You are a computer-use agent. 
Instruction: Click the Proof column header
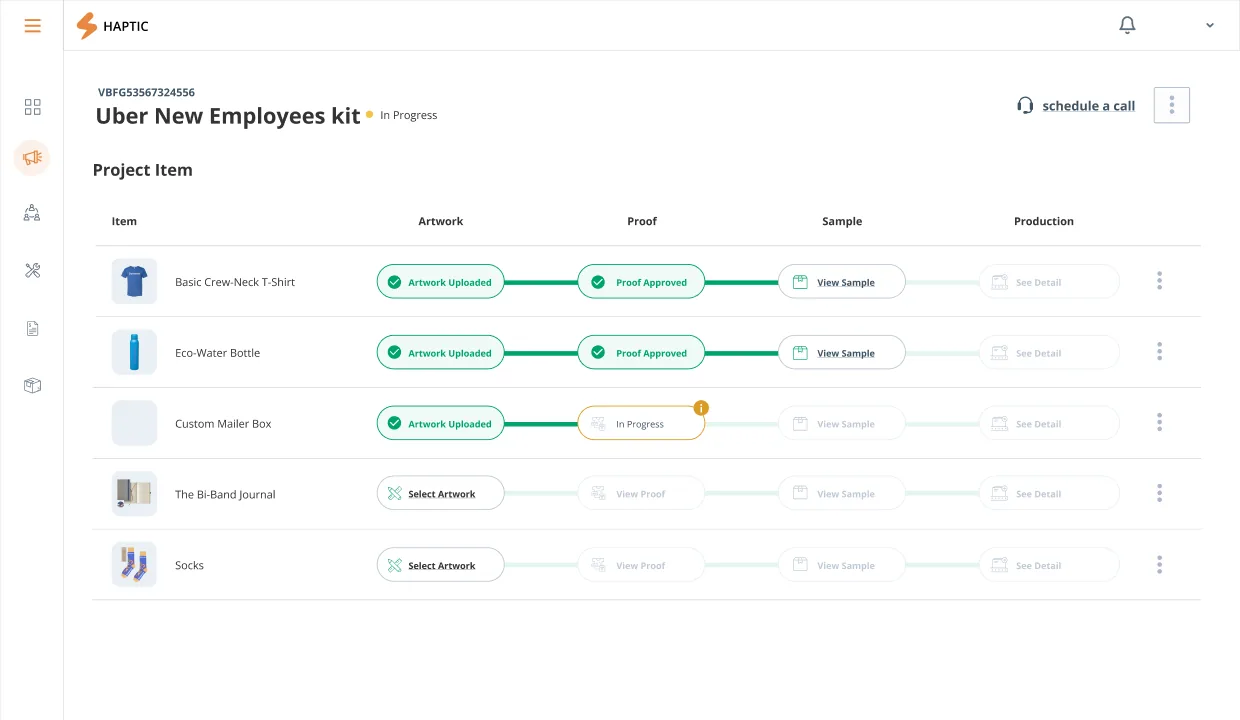pos(642,221)
